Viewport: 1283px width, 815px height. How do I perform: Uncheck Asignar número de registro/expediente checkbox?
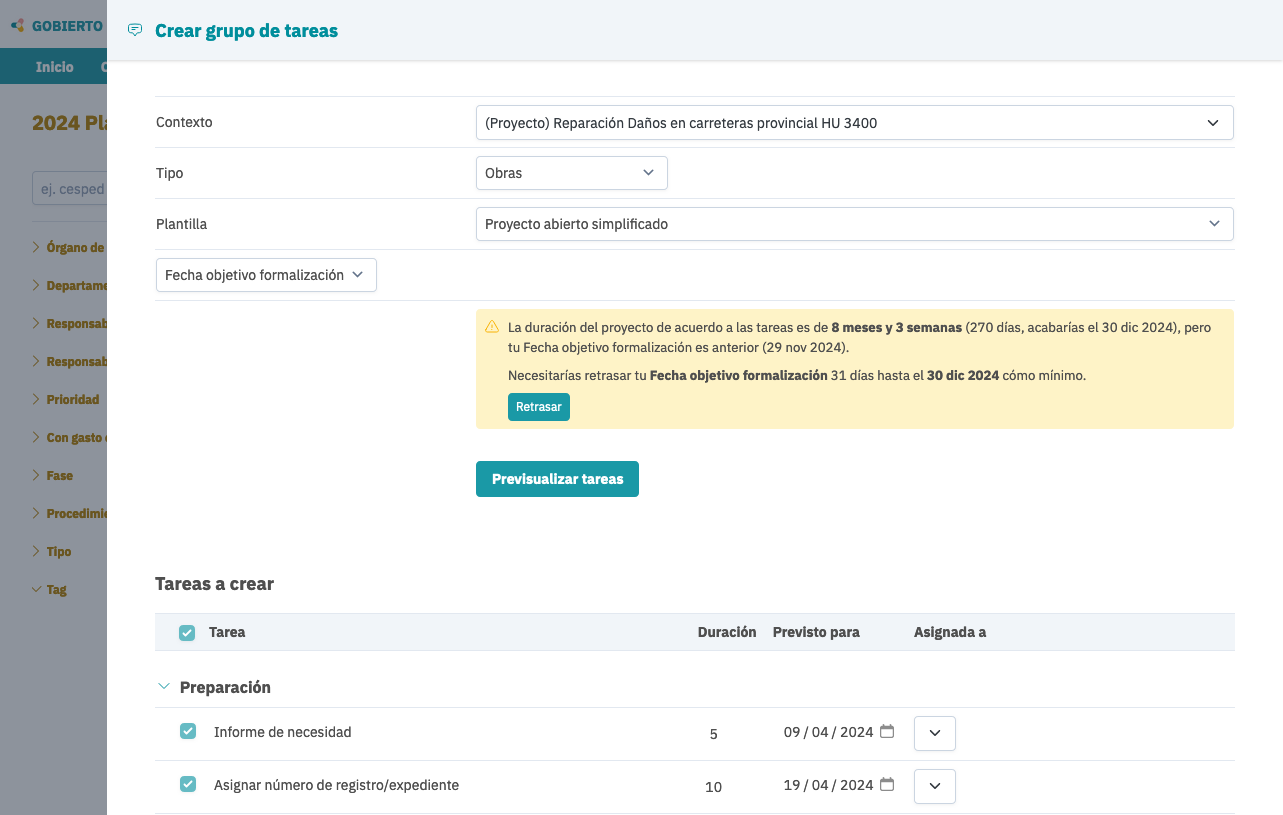tap(188, 784)
